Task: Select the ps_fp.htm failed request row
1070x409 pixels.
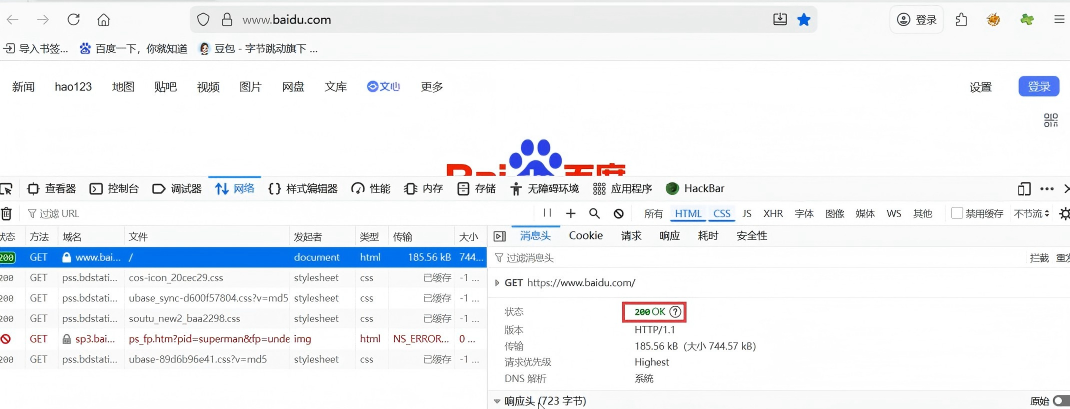Action: 244,339
